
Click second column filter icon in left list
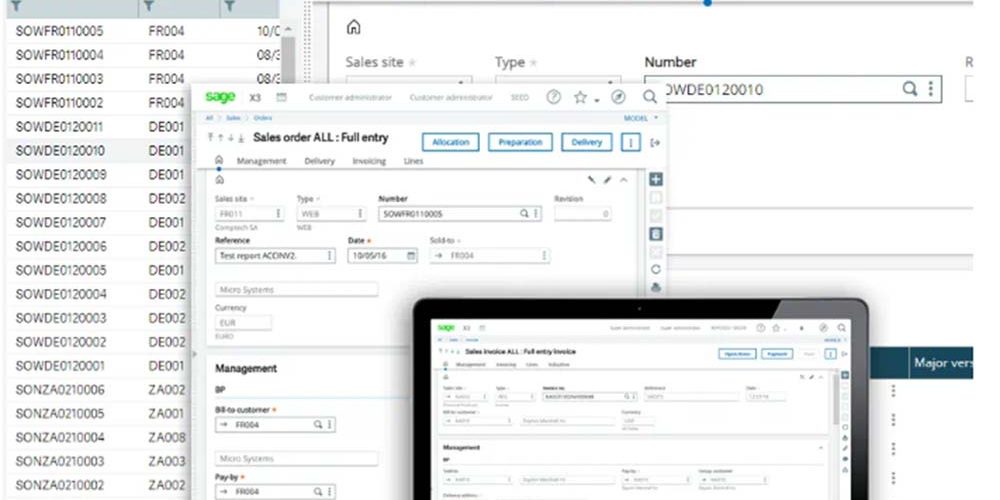click(x=149, y=6)
